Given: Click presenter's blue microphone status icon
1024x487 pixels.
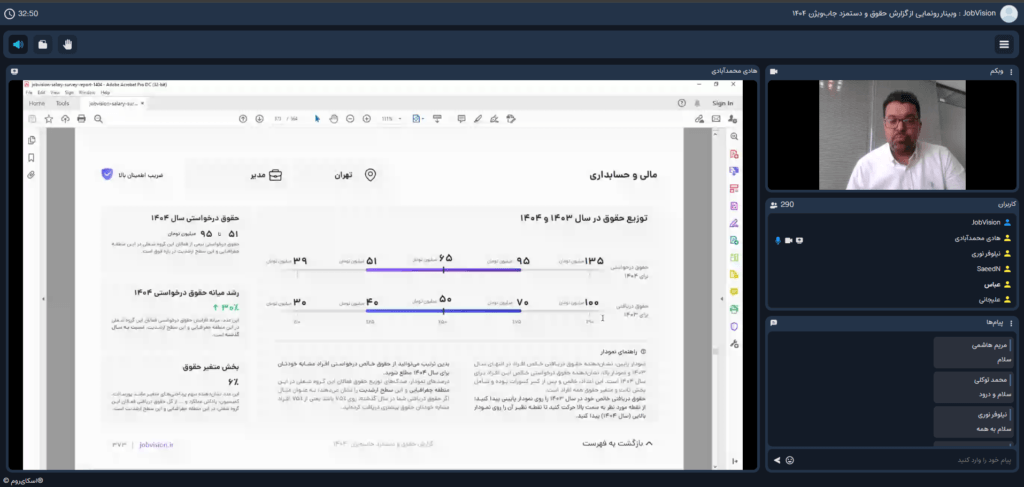Looking at the screenshot, I should pyautogui.click(x=778, y=240).
